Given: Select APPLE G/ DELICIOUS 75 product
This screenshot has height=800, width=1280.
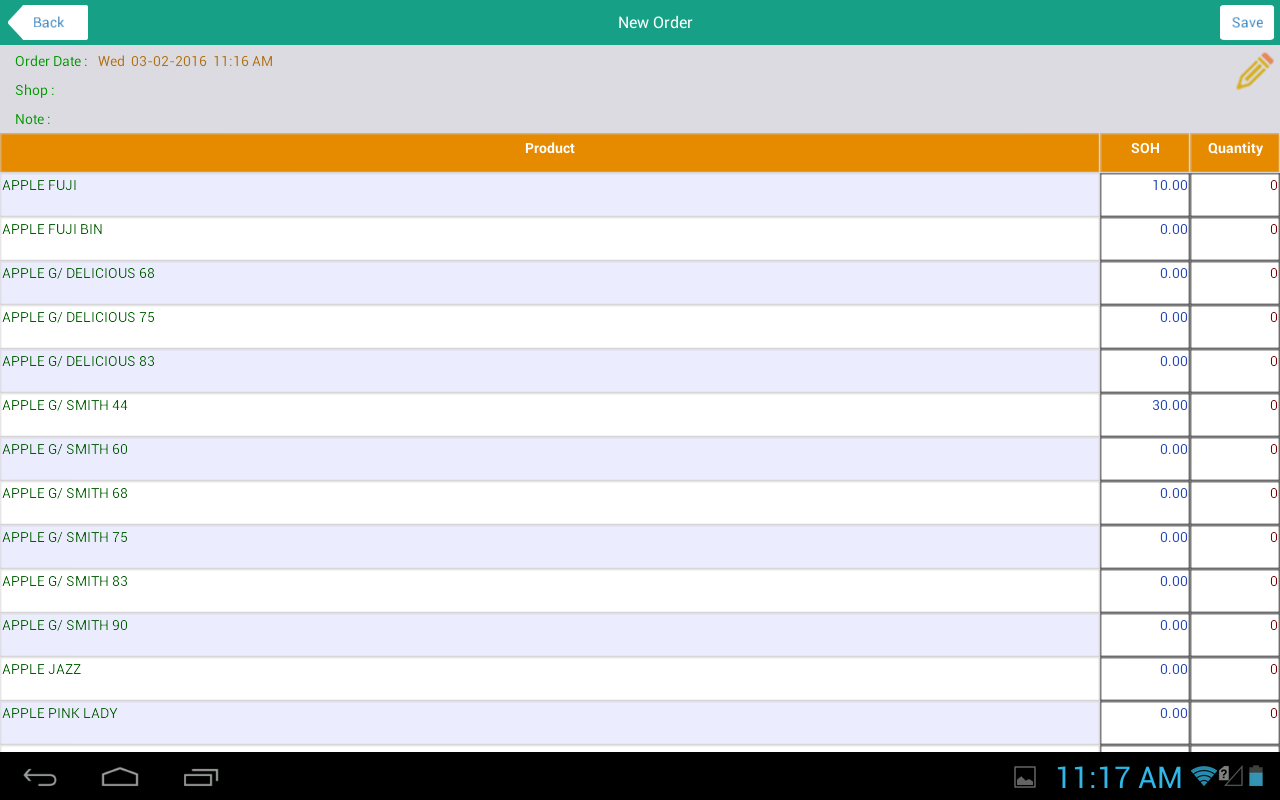Looking at the screenshot, I should pyautogui.click(x=550, y=327).
